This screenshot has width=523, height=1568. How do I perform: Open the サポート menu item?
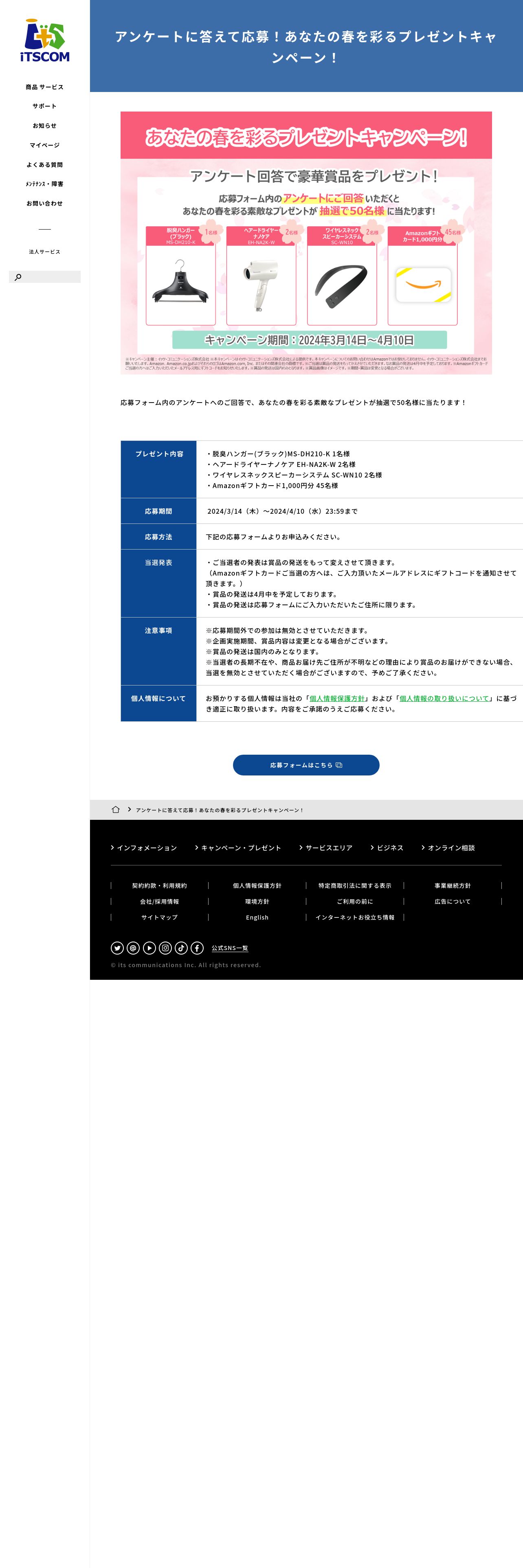click(44, 107)
